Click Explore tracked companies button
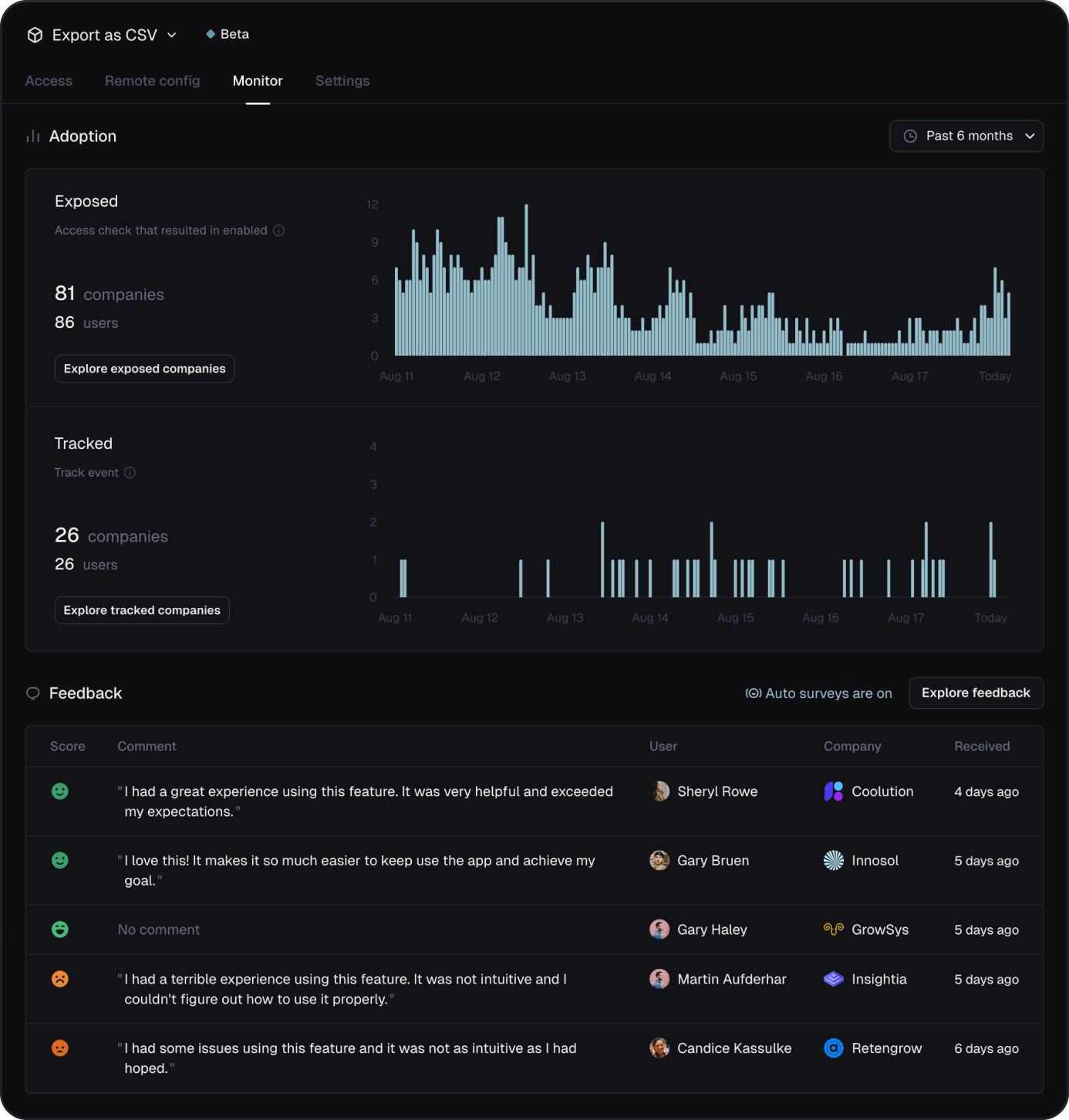The image size is (1069, 1120). coord(142,610)
